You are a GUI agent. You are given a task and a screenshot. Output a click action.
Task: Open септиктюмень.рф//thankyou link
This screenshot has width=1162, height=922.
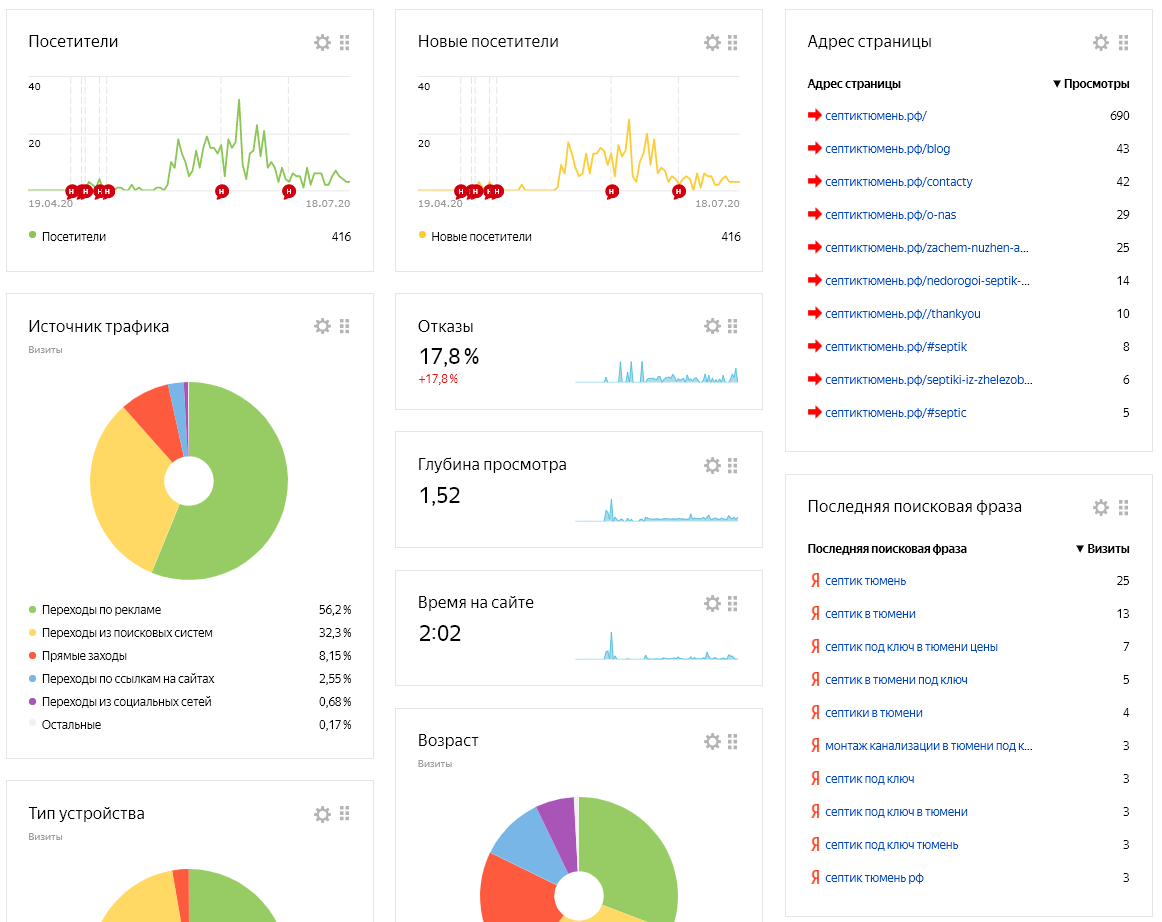903,314
